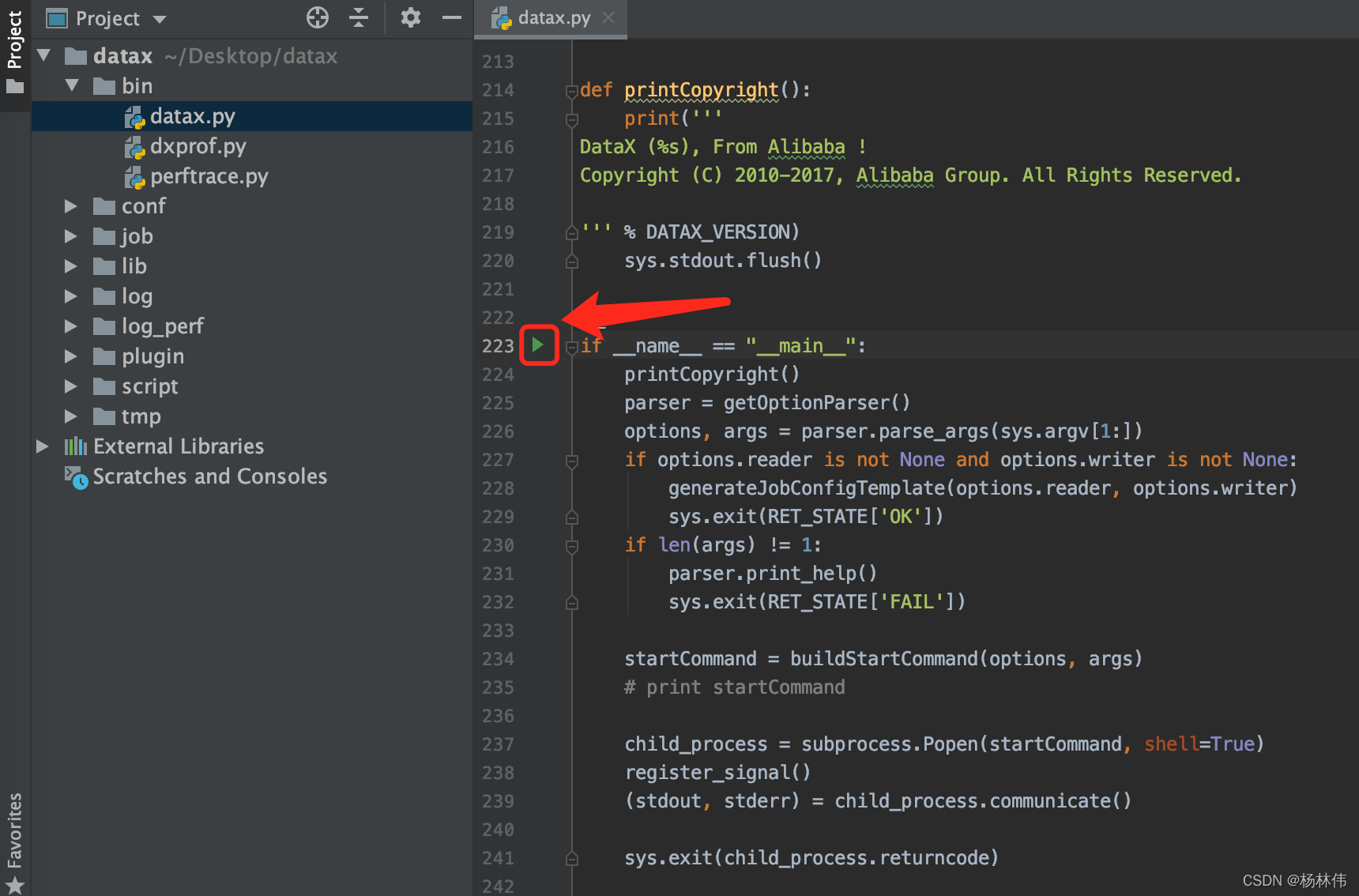
Task: Click the green run arrow at line 223
Action: coord(538,344)
